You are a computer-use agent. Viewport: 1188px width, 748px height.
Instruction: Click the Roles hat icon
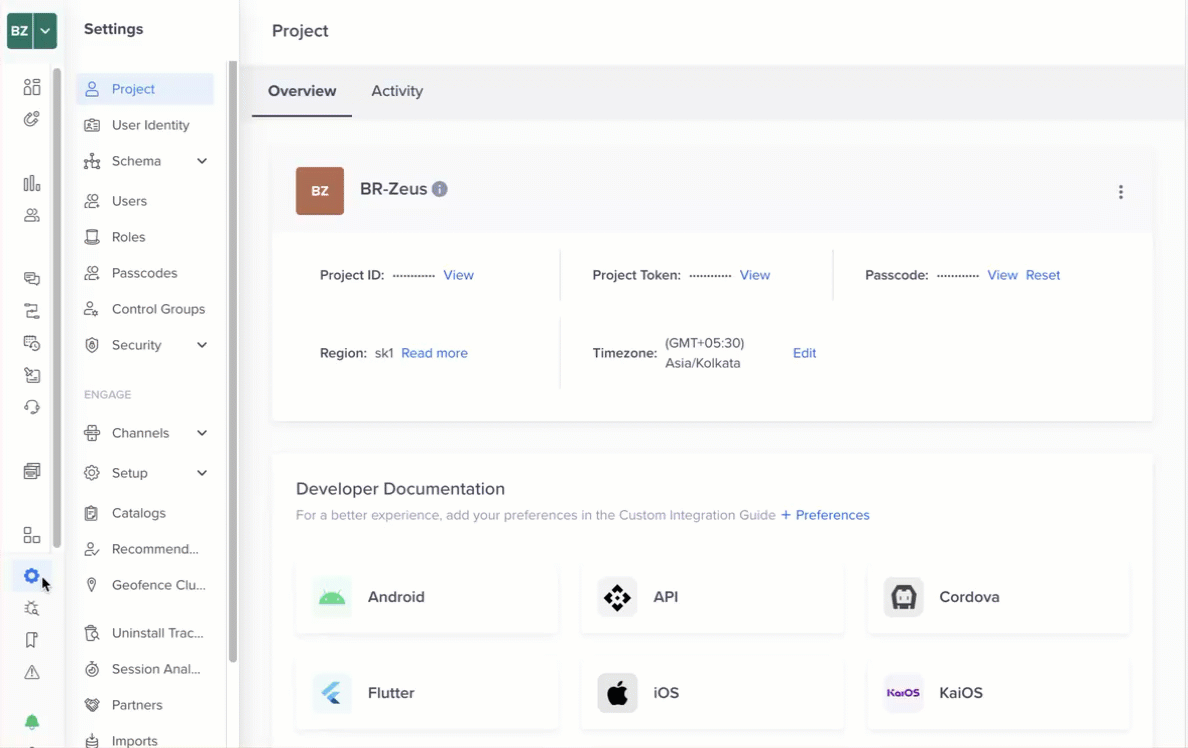point(92,237)
